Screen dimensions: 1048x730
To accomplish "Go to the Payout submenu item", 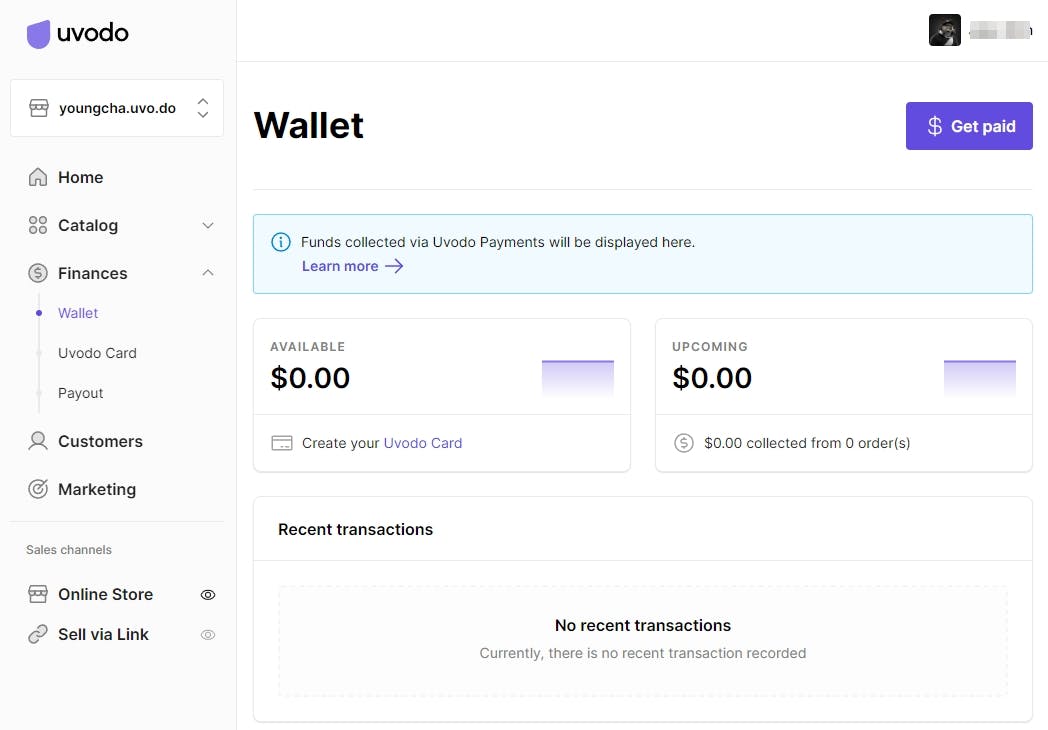I will click(x=81, y=393).
